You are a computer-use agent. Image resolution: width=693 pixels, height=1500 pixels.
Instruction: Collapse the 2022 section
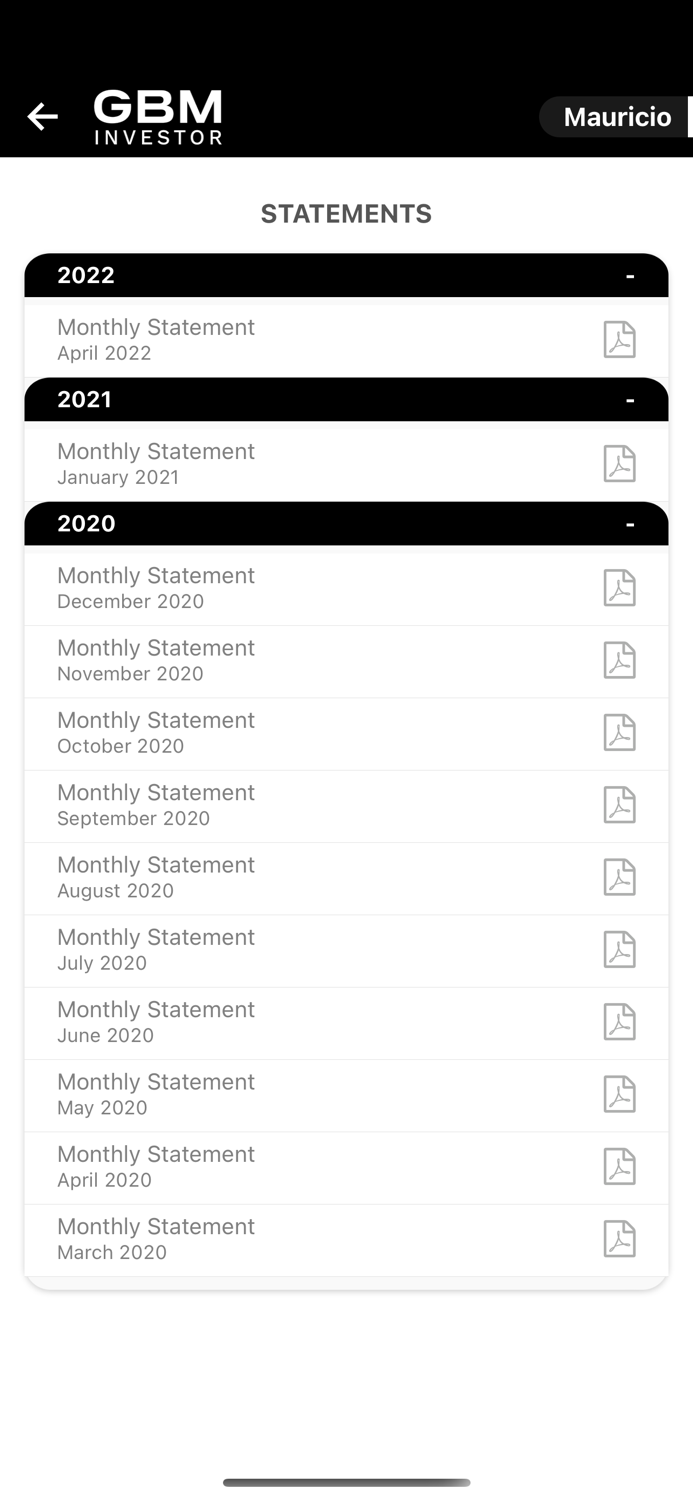(x=630, y=275)
